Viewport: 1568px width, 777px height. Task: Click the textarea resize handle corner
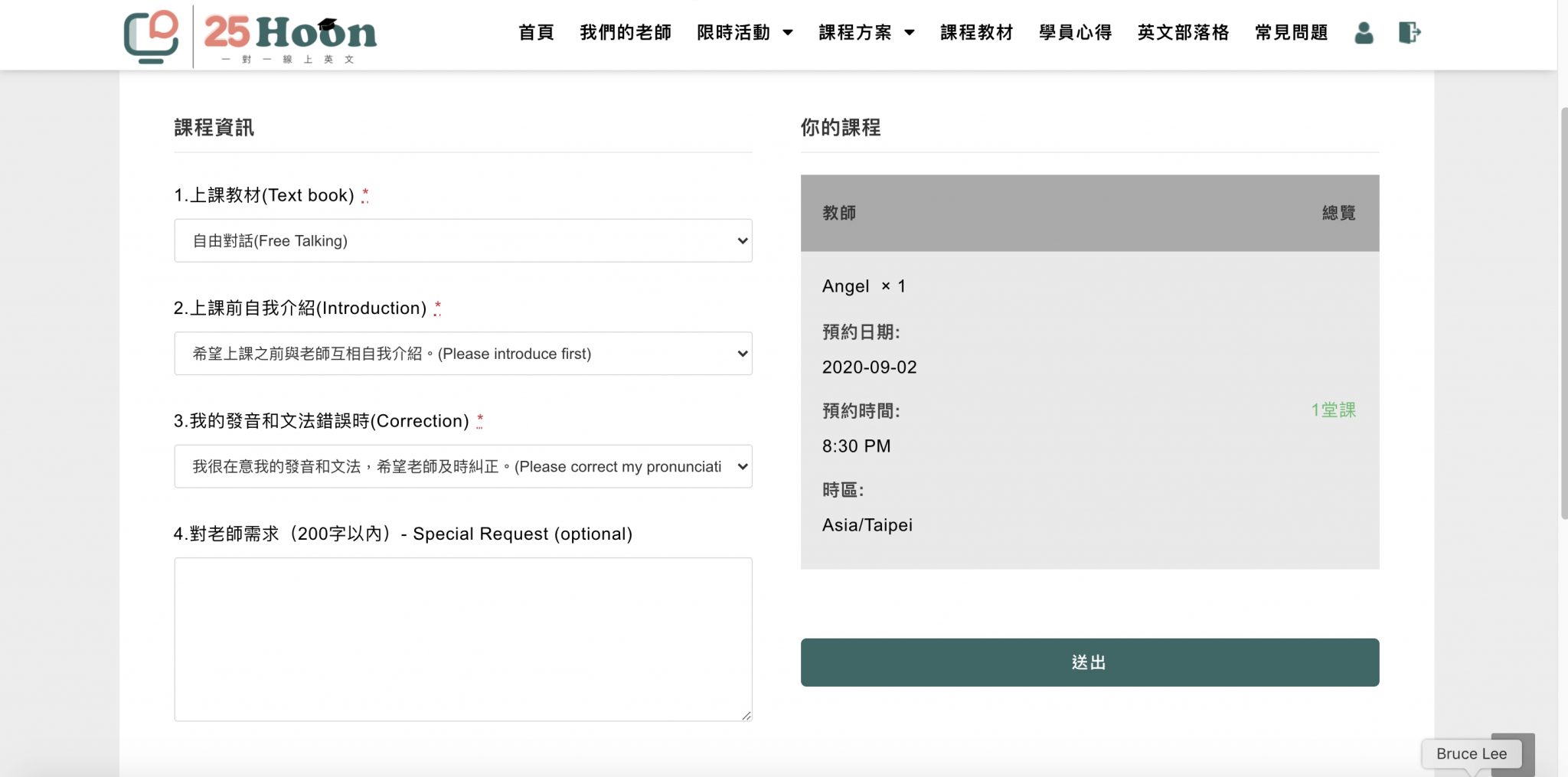746,715
